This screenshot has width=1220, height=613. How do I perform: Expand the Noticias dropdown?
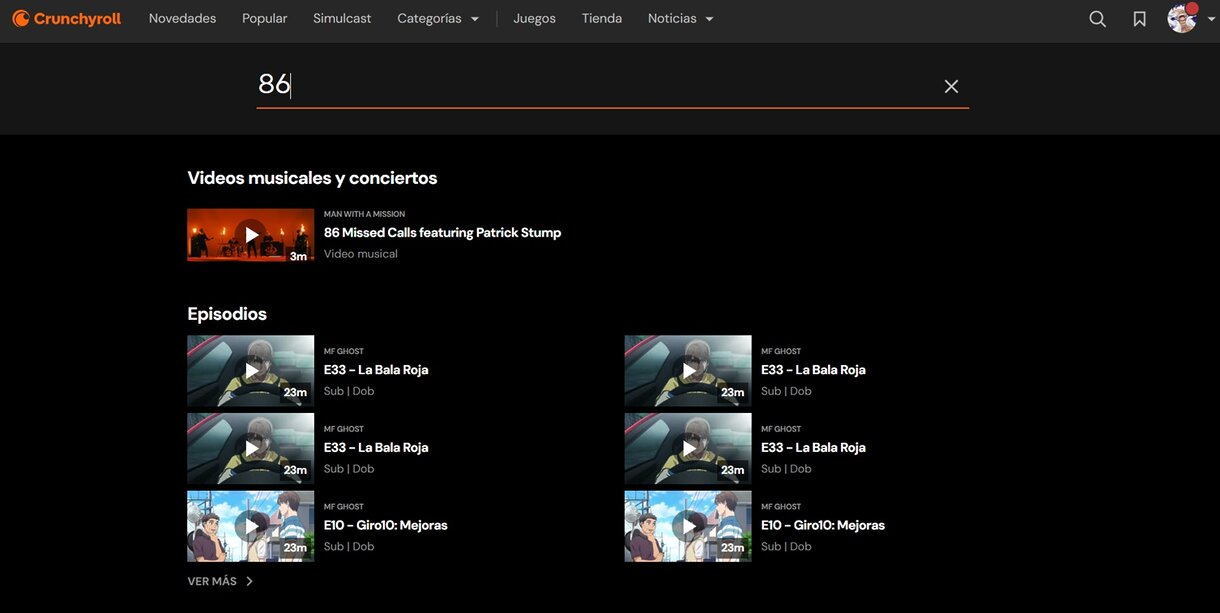tap(681, 19)
